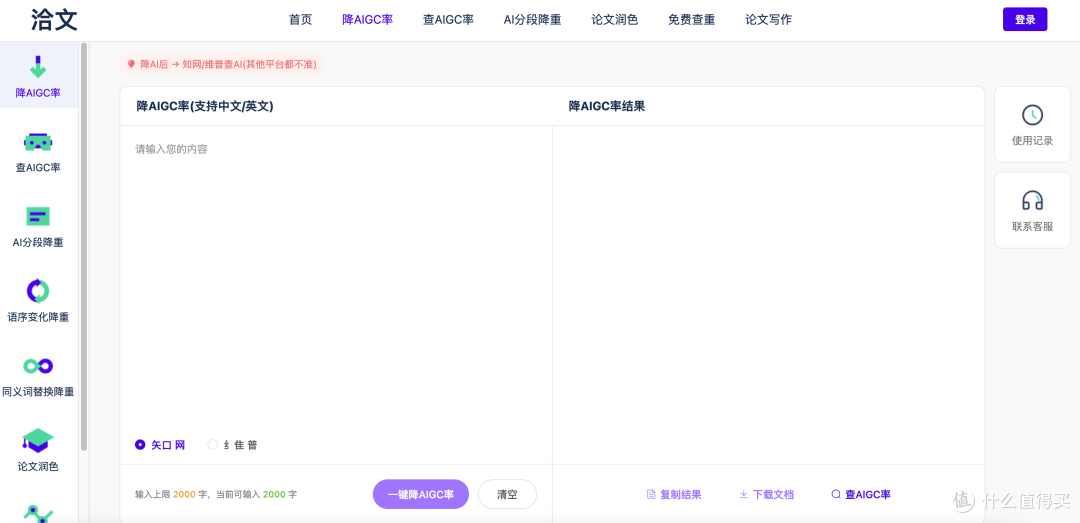Click the 降AIGC率结果 panel heading
This screenshot has width=1080, height=523.
[607, 106]
